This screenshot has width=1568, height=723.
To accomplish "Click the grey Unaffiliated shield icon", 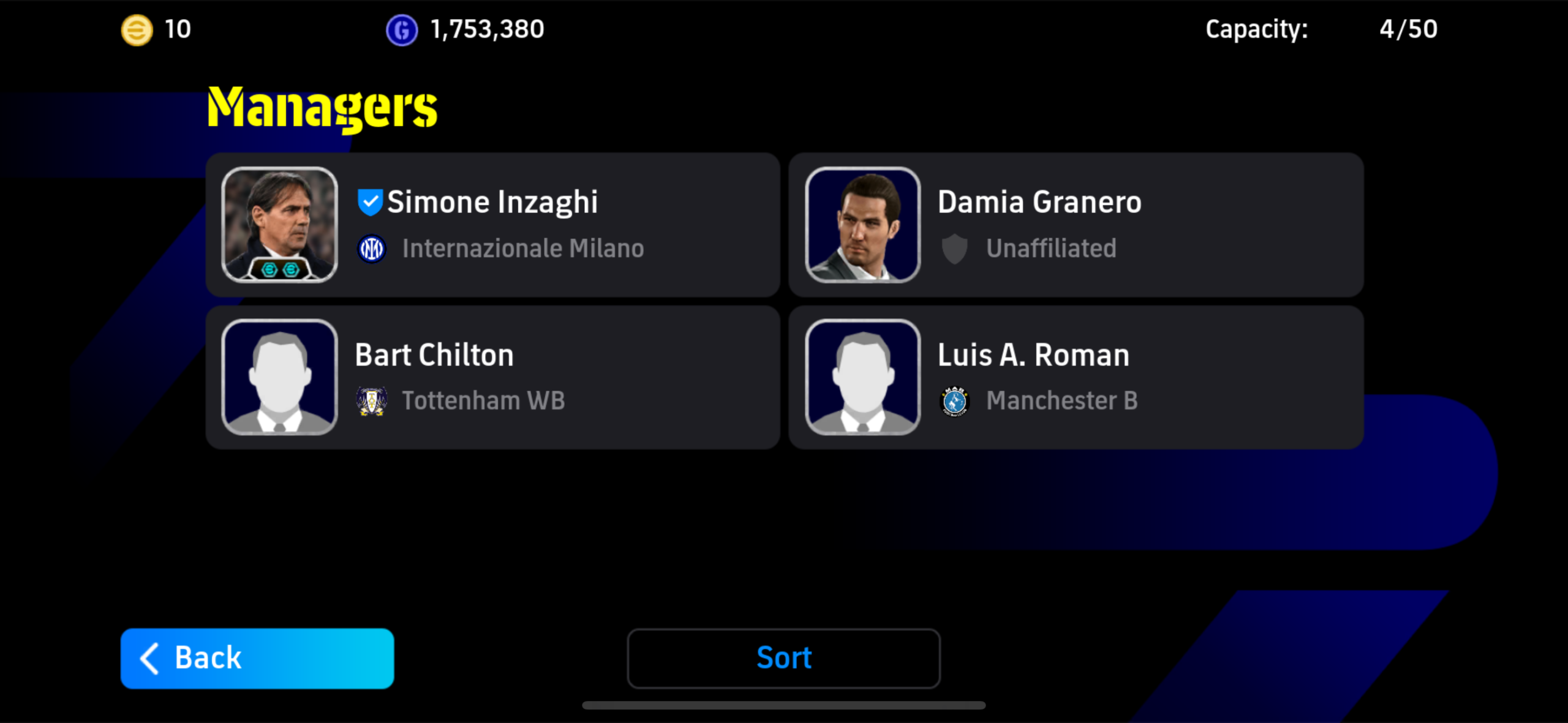I will (x=954, y=249).
